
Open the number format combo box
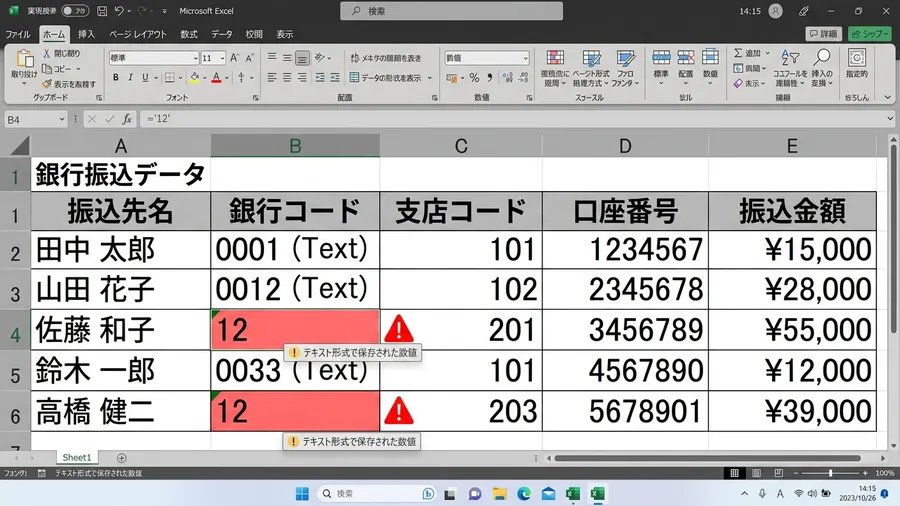487,58
